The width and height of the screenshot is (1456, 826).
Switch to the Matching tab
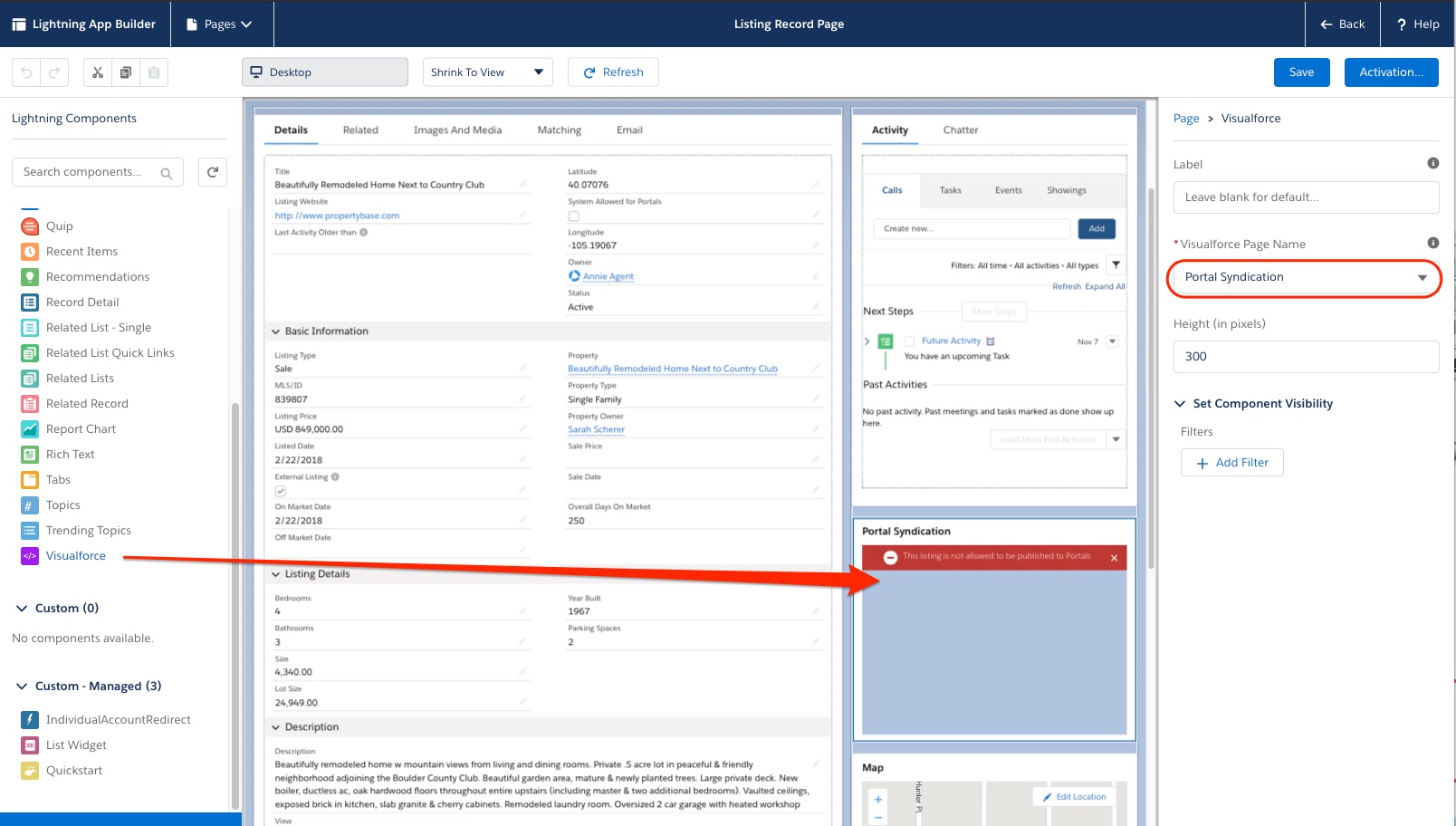click(560, 130)
